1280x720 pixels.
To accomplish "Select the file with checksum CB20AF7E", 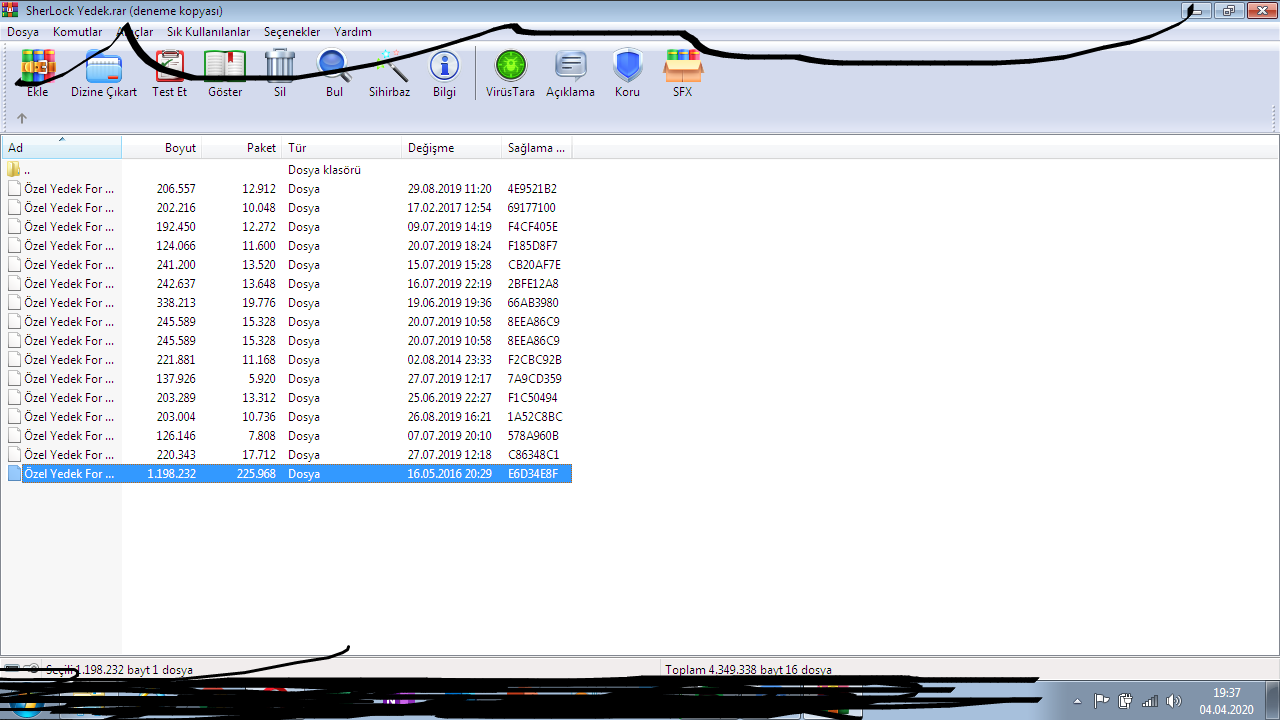I will tap(287, 265).
